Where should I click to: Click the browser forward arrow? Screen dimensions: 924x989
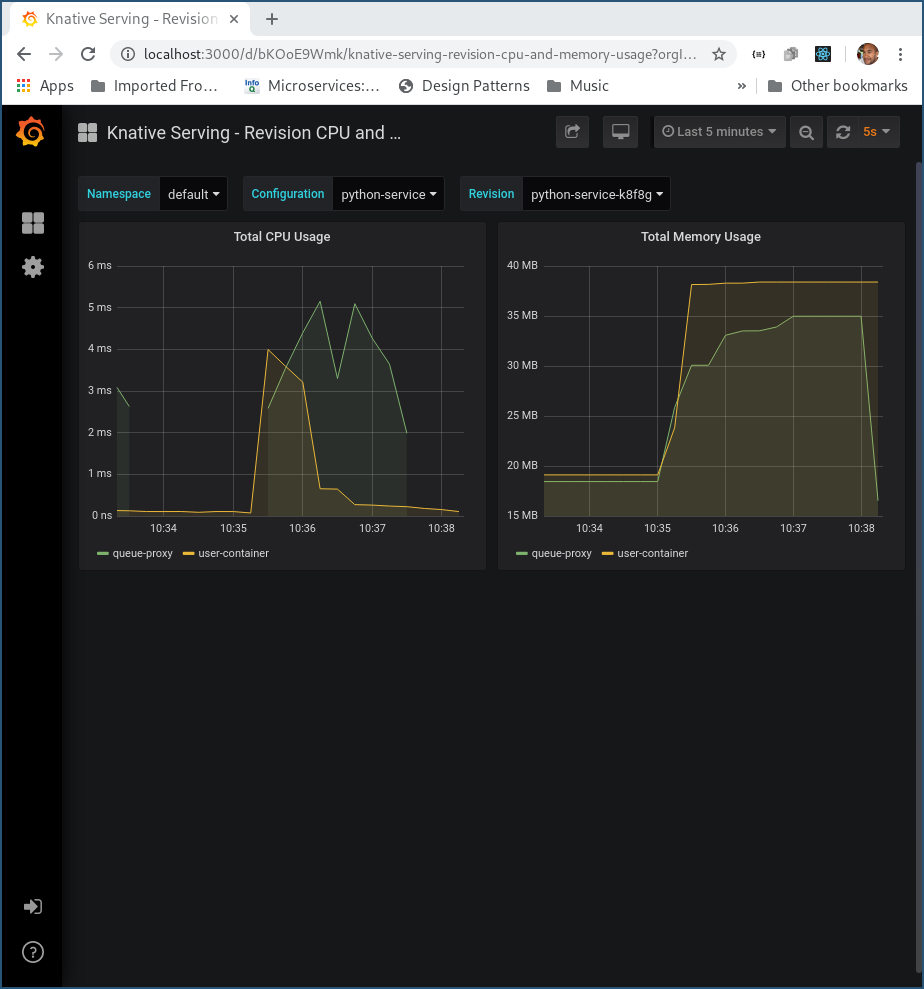[56, 54]
